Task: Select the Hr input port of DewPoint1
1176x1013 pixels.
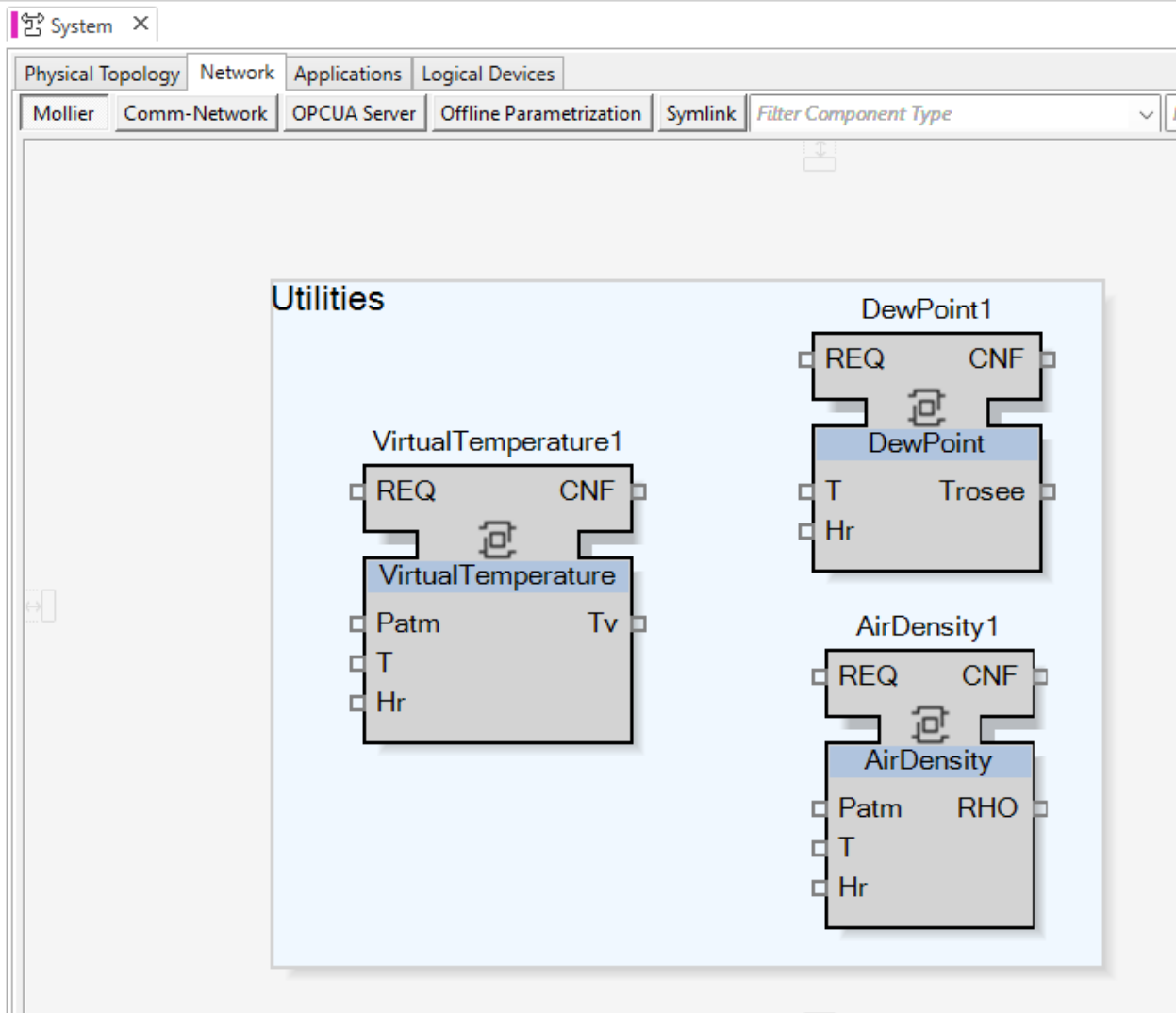Action: (x=805, y=531)
